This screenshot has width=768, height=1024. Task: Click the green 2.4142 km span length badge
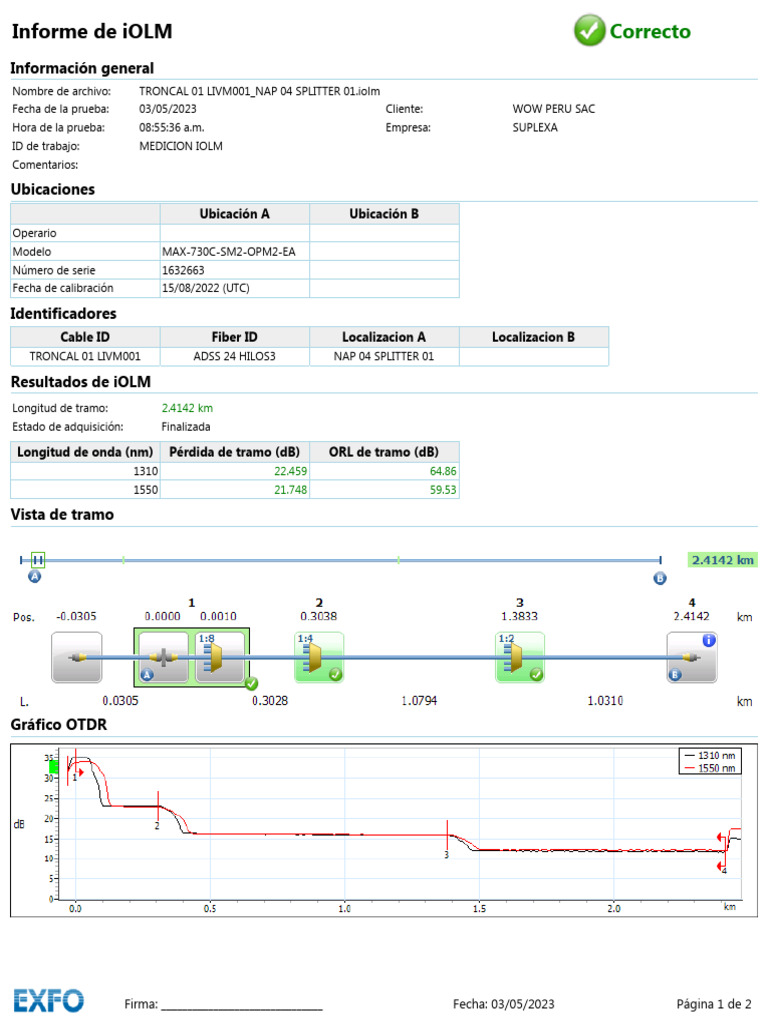(722, 560)
